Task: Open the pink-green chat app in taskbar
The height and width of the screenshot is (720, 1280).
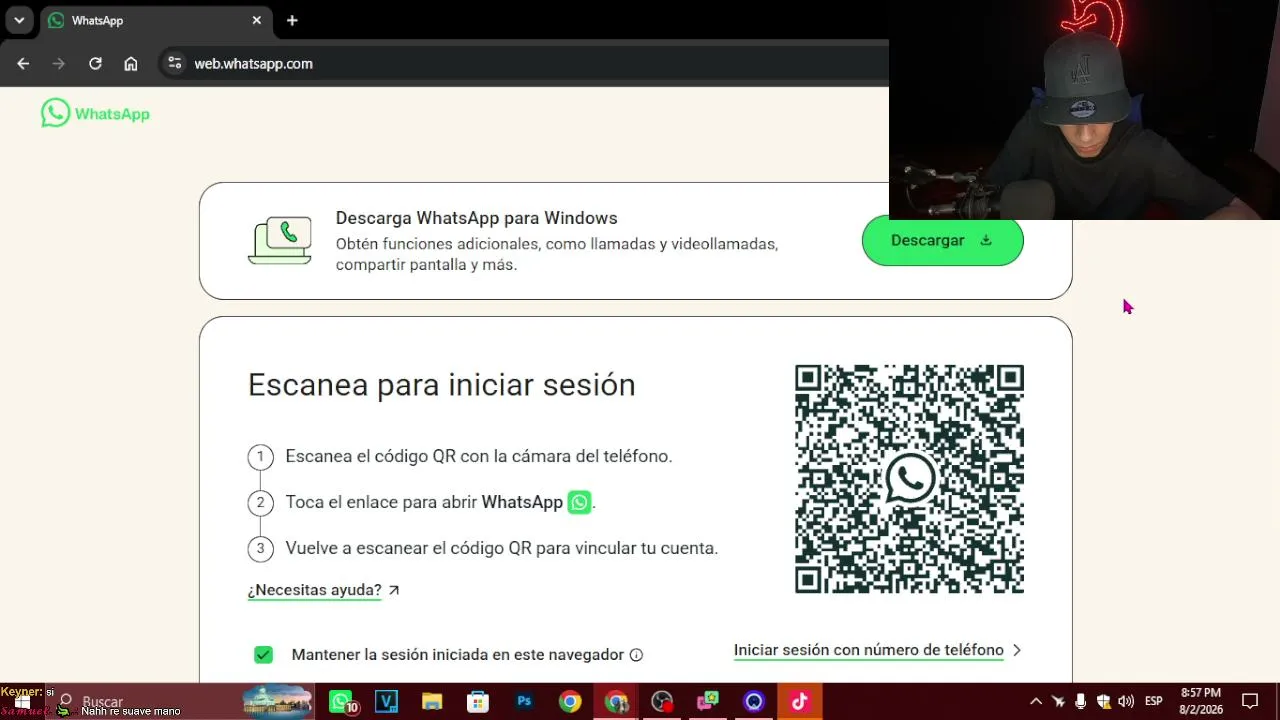Action: 708,702
